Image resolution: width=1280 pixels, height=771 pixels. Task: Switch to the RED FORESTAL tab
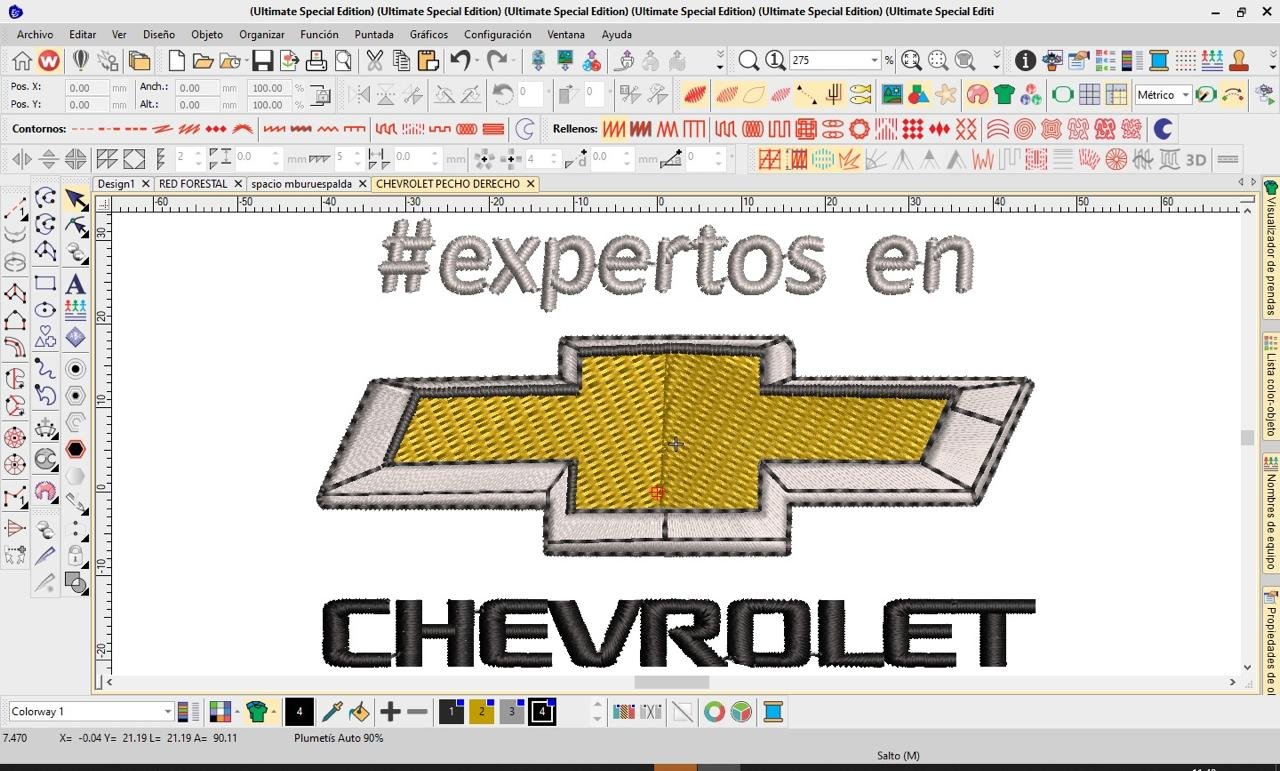pos(193,184)
